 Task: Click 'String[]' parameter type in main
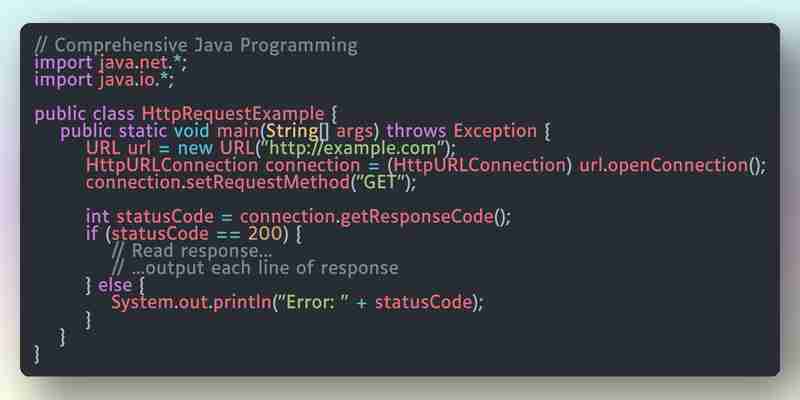[297, 131]
